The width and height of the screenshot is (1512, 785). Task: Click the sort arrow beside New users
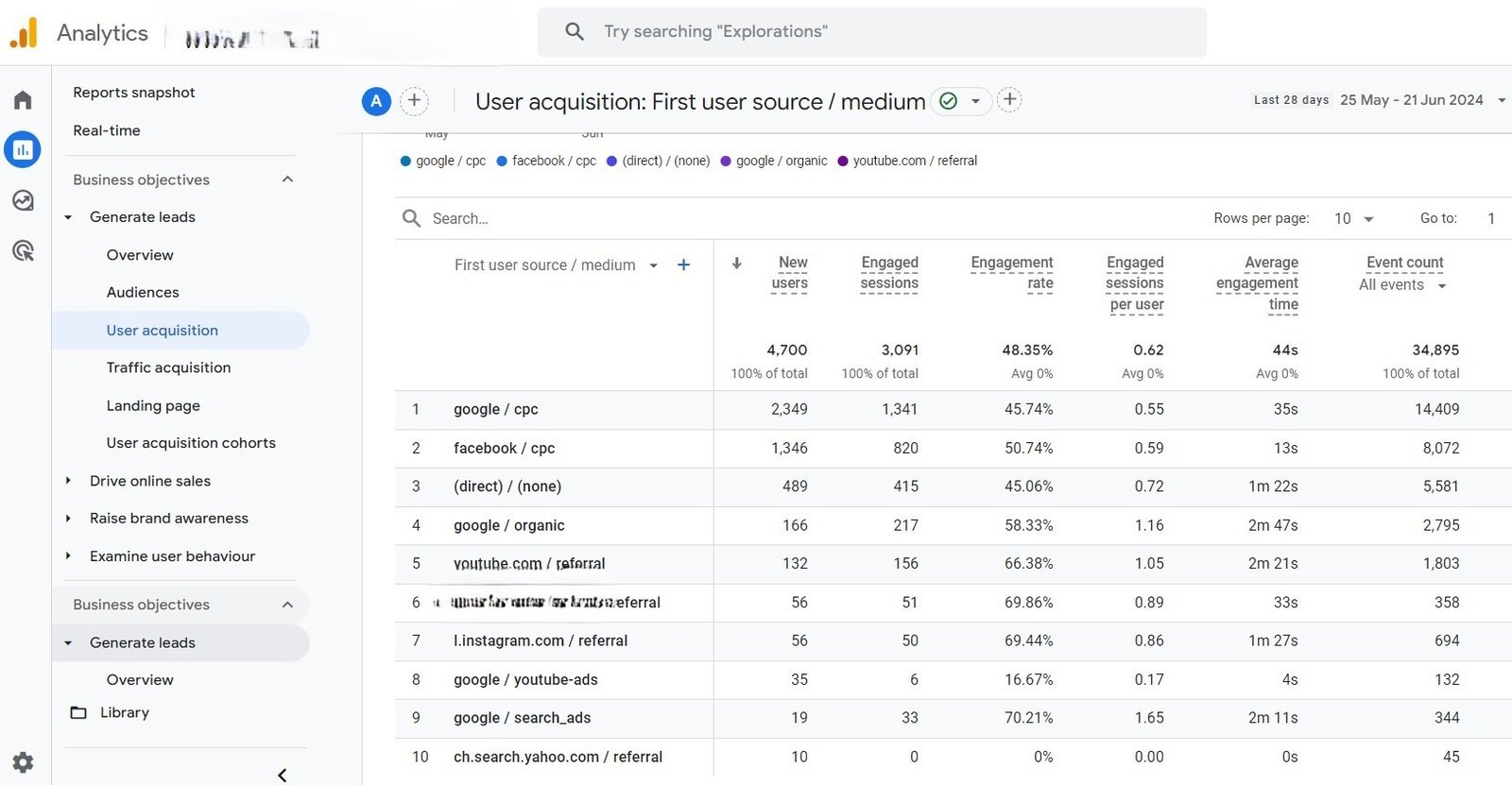tap(737, 264)
